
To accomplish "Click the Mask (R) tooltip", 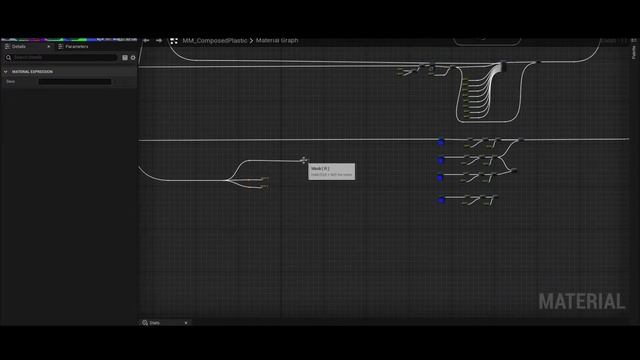I will 331,171.
